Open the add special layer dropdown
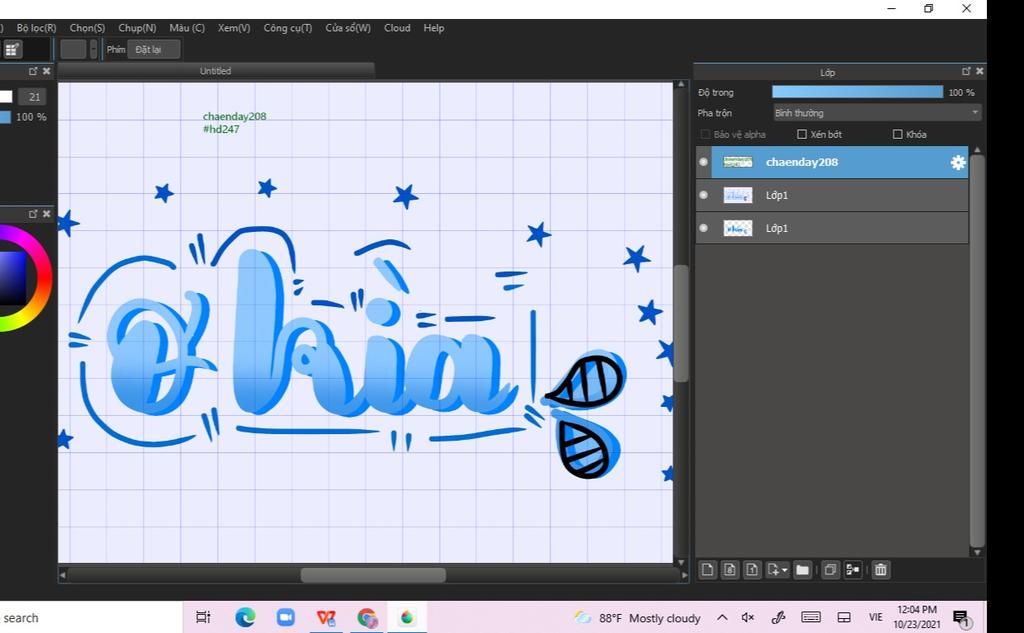The height and width of the screenshot is (633, 1024). 777,570
